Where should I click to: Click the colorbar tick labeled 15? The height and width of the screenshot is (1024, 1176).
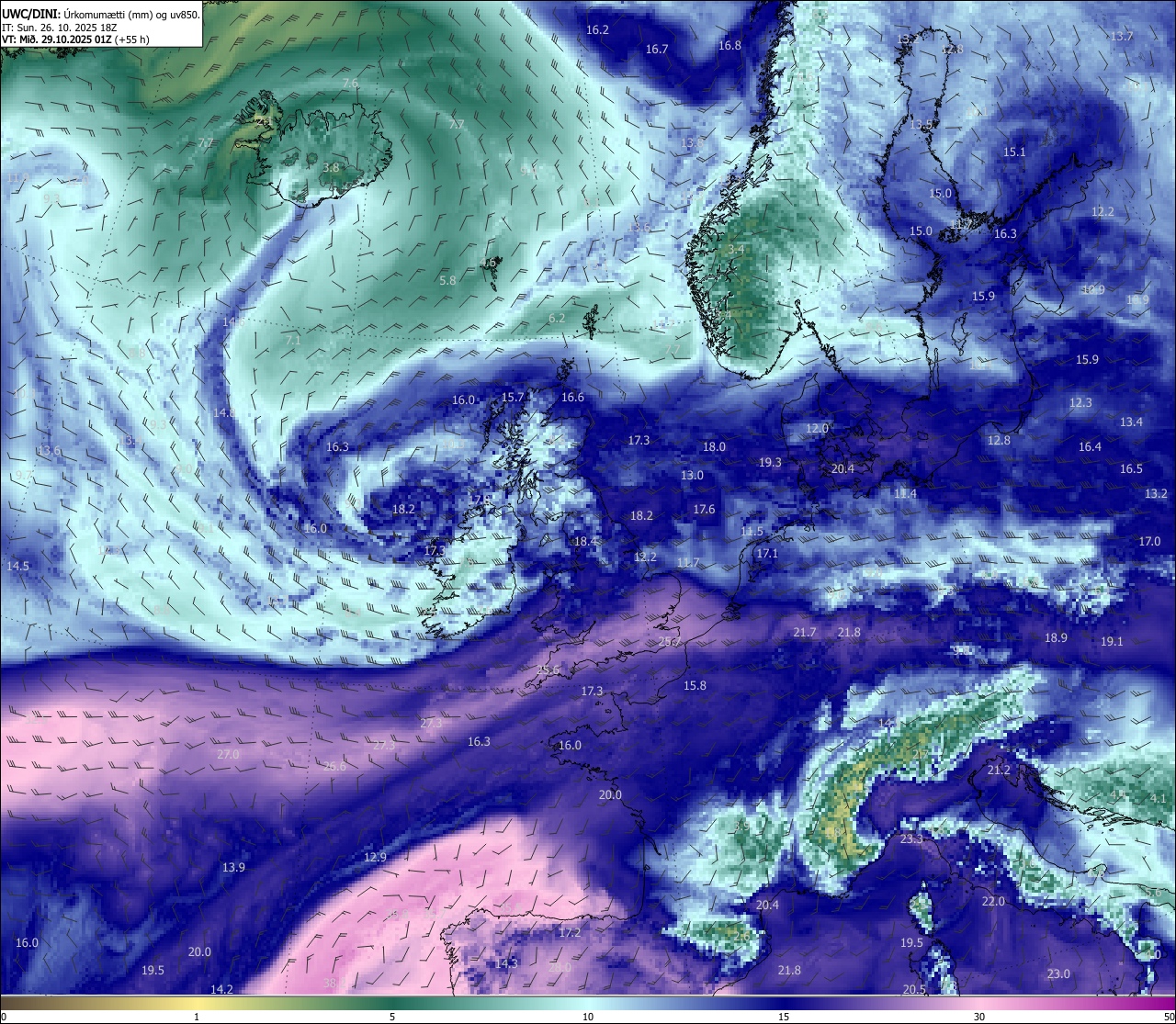784,1017
